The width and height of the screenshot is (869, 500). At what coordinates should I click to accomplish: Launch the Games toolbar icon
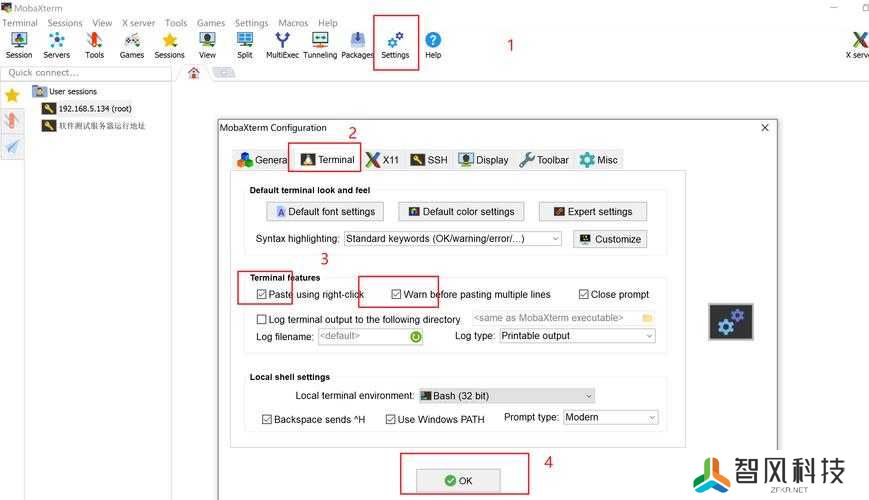tap(132, 45)
